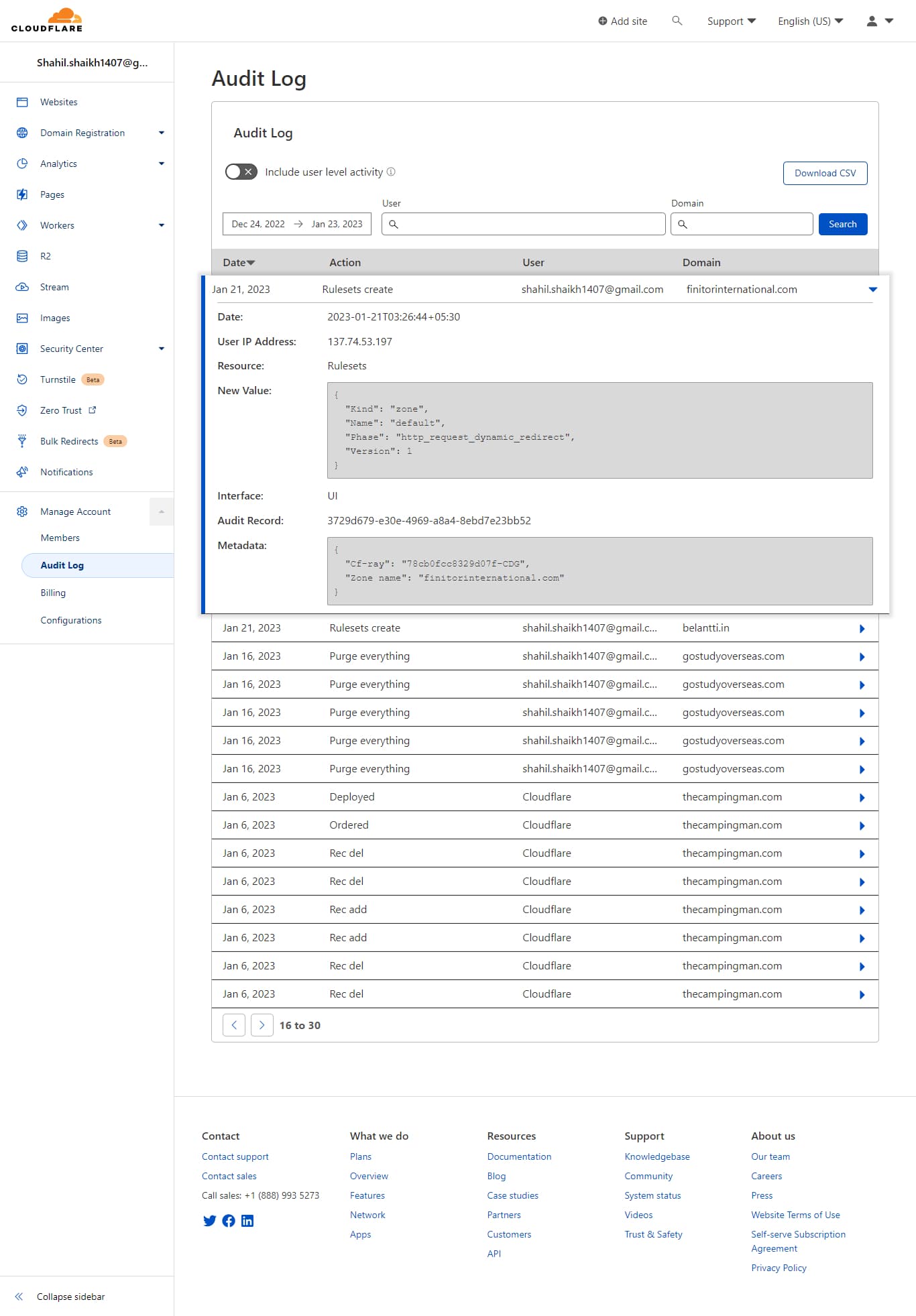Click the Notifications megaphone icon

(x=22, y=472)
